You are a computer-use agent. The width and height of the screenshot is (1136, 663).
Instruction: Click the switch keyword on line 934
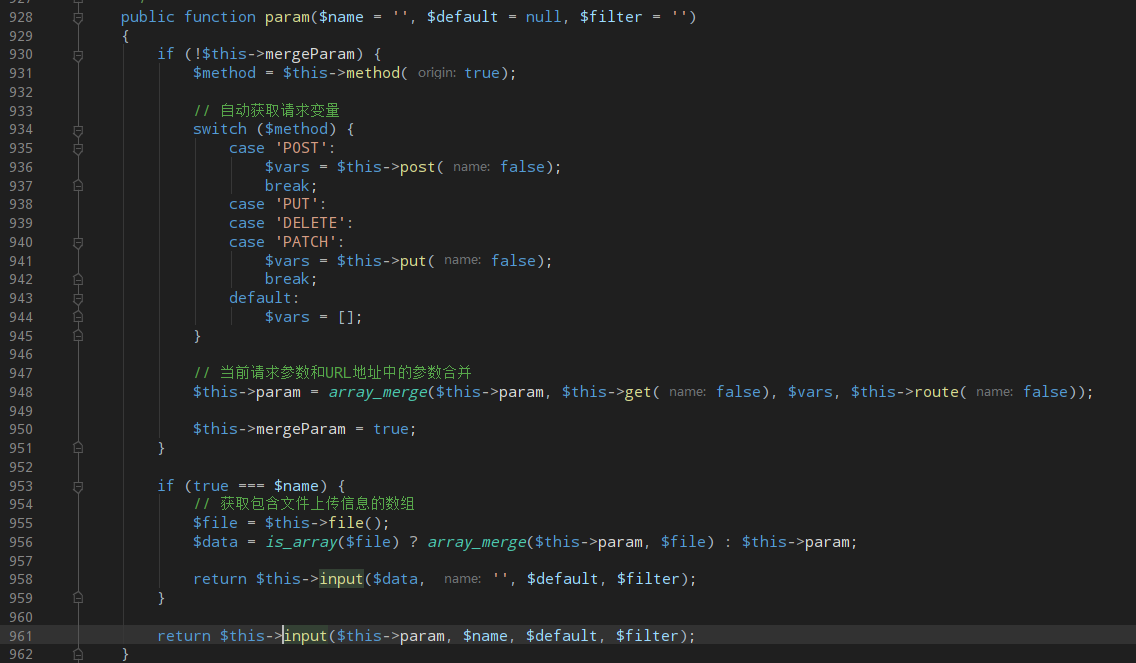pos(220,129)
